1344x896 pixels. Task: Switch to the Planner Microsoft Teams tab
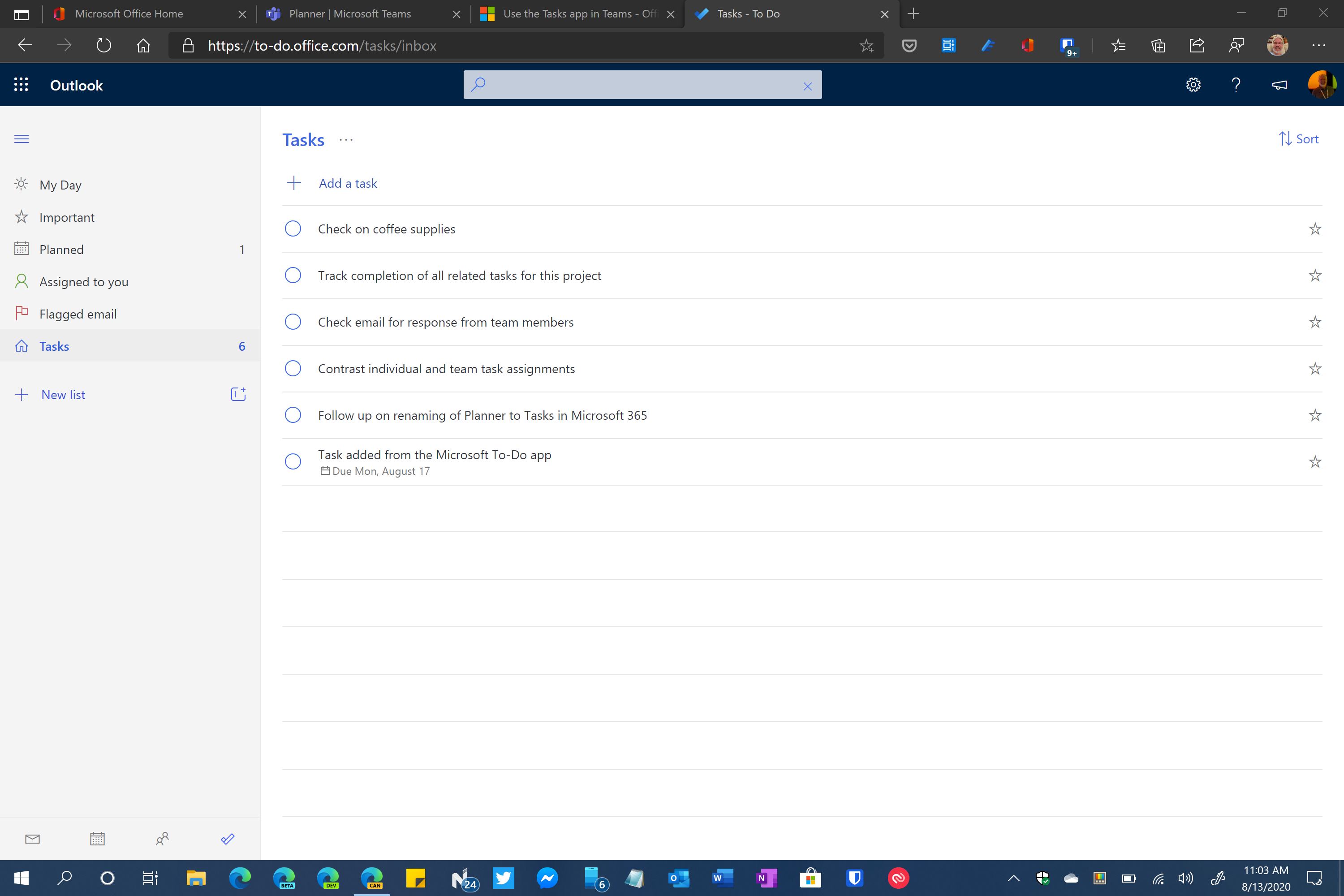350,14
